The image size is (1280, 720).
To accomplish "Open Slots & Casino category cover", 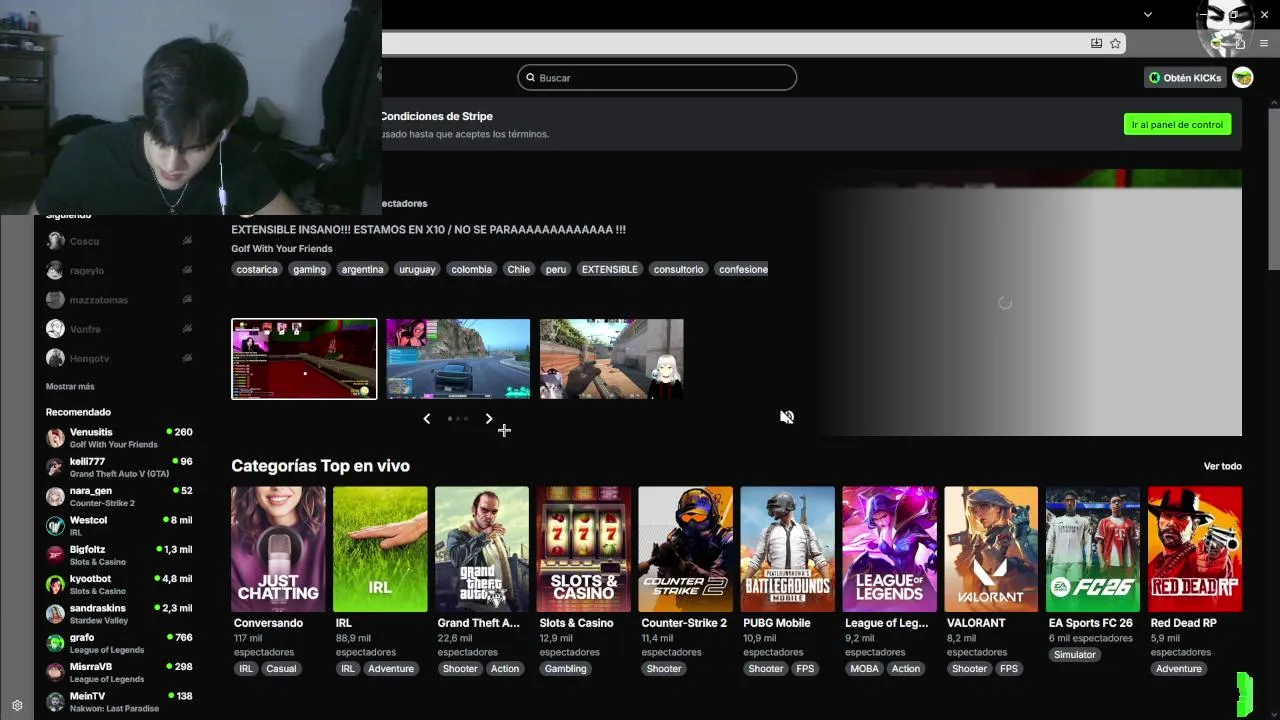I will click(584, 549).
